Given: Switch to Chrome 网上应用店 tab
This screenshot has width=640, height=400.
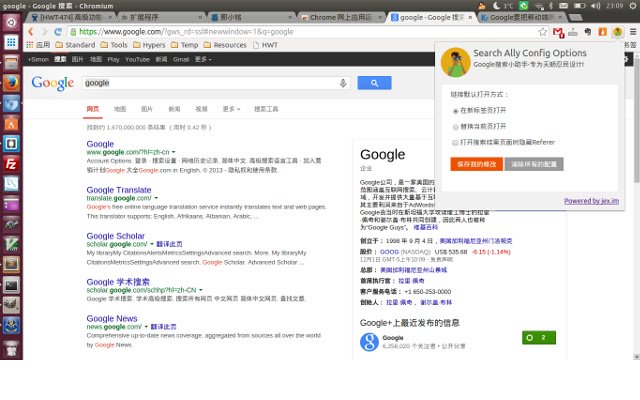Looking at the screenshot, I should [x=340, y=18].
